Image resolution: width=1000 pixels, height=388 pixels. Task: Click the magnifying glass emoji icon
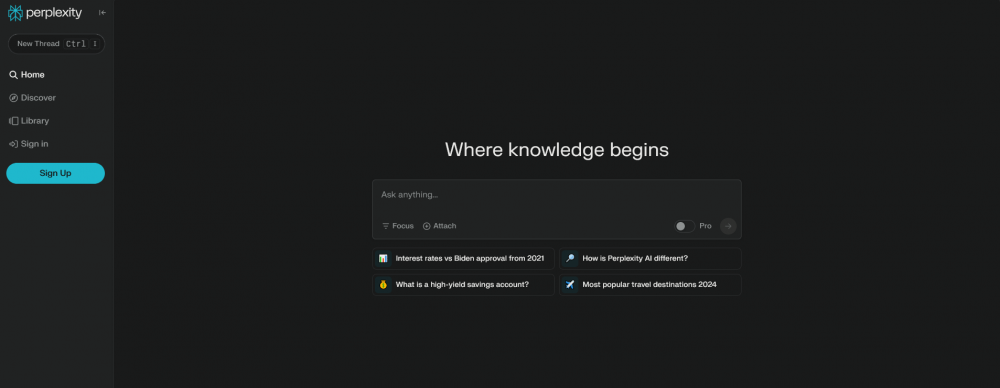[x=570, y=258]
